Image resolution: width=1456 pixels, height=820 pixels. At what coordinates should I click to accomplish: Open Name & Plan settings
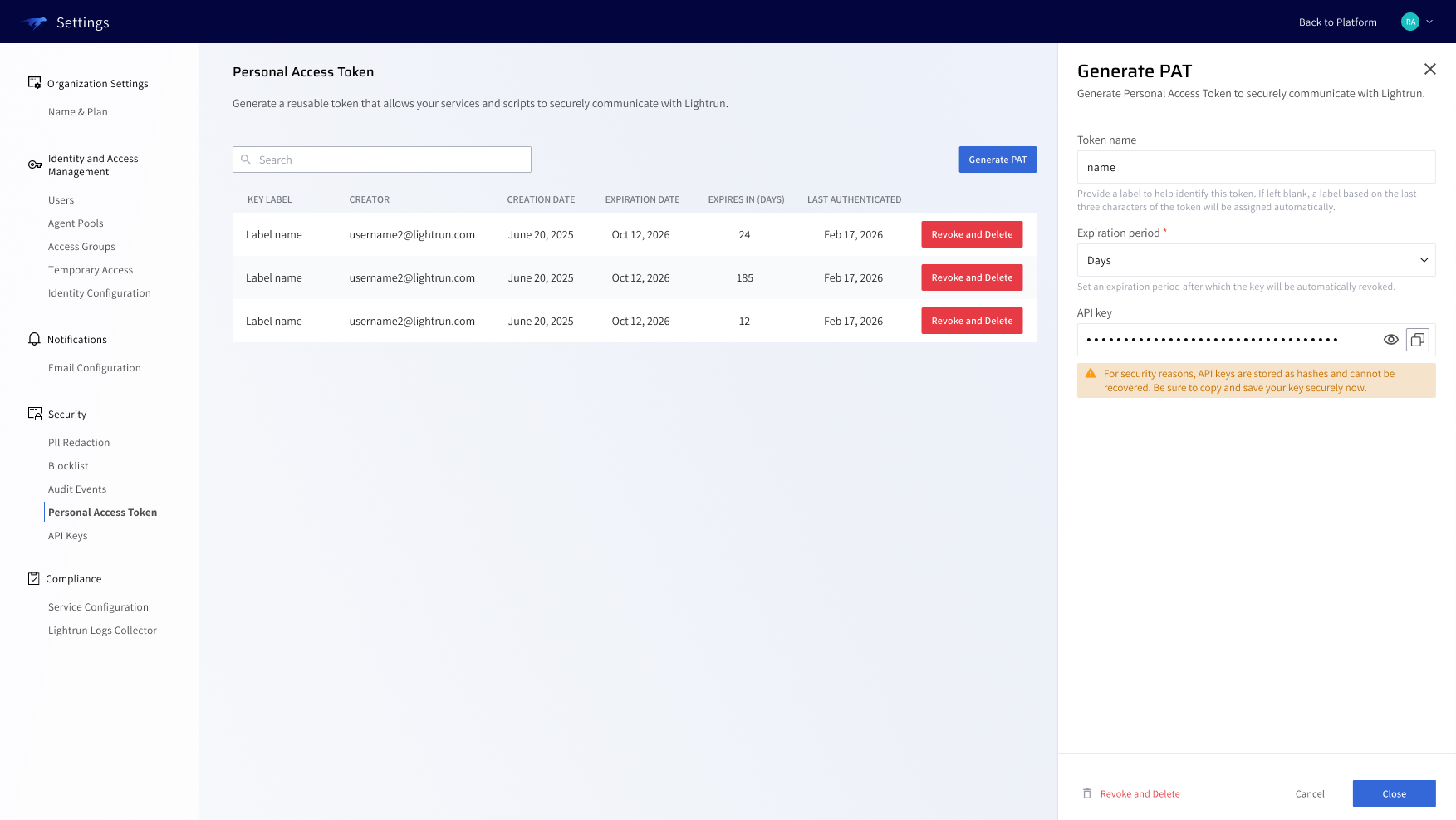(77, 112)
